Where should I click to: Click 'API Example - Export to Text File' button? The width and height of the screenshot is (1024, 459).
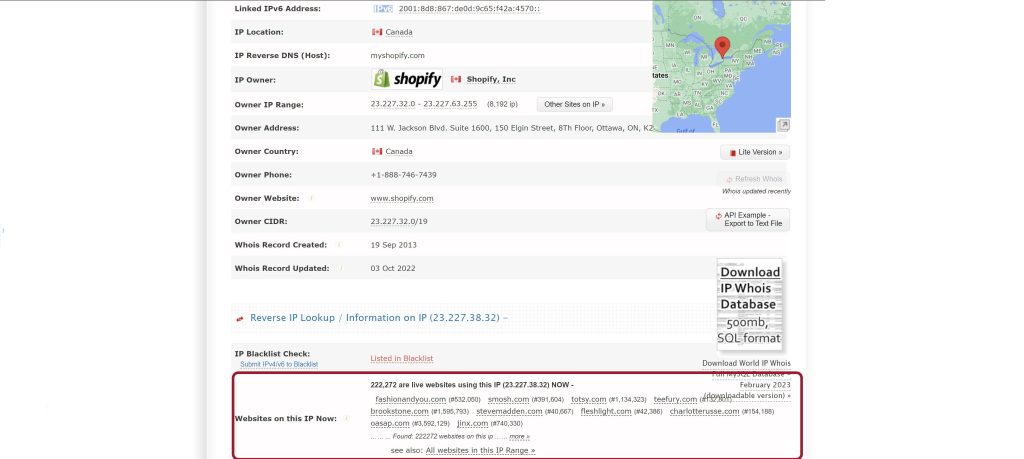pyautogui.click(x=748, y=219)
